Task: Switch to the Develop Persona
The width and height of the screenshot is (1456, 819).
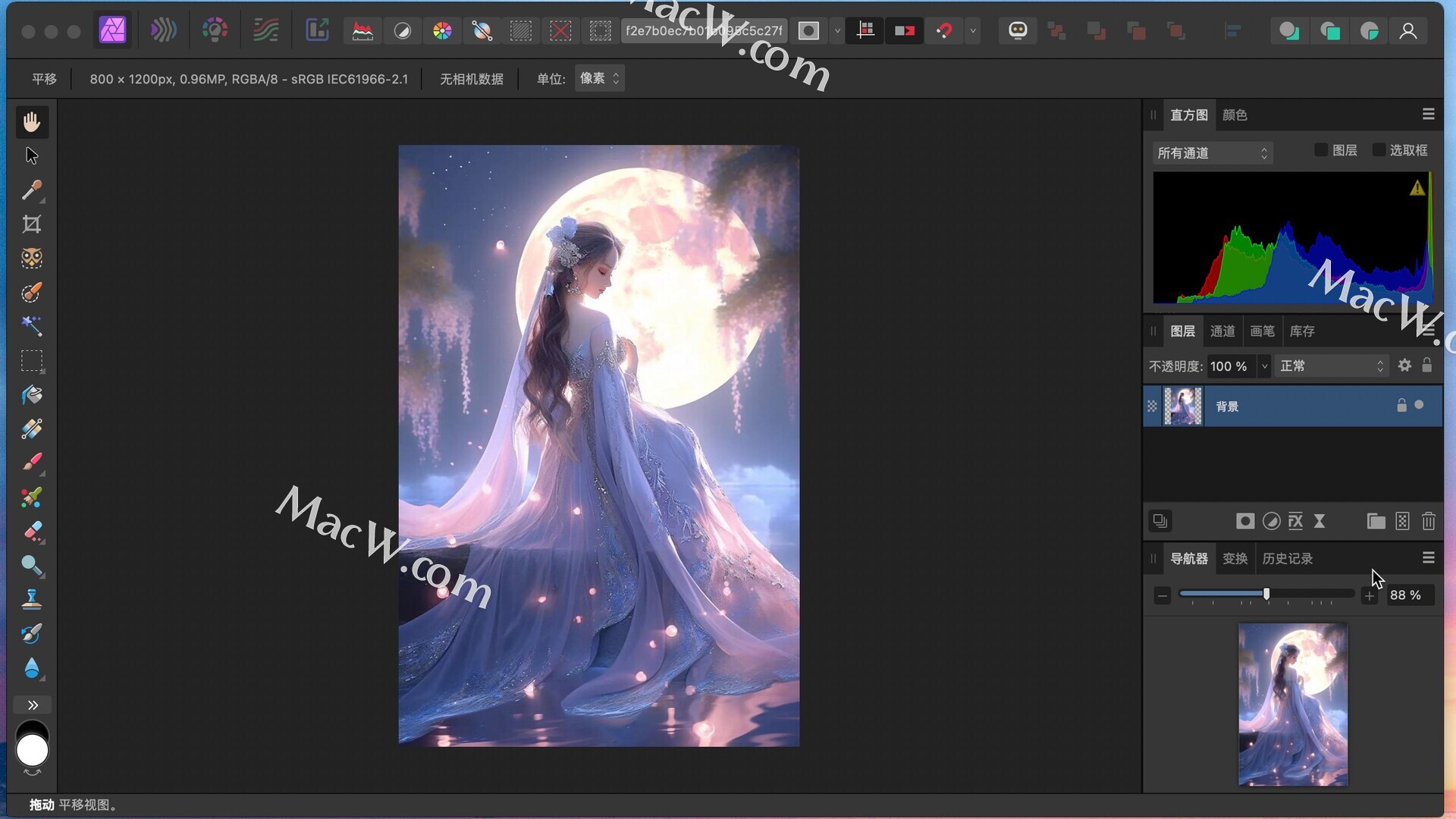Action: (x=215, y=30)
